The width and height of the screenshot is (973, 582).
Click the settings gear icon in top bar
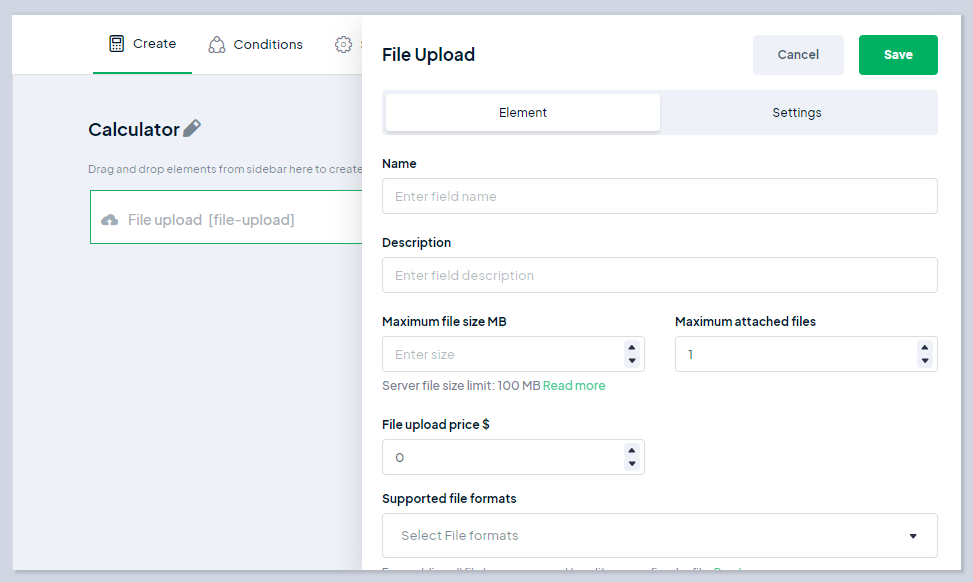pos(344,45)
